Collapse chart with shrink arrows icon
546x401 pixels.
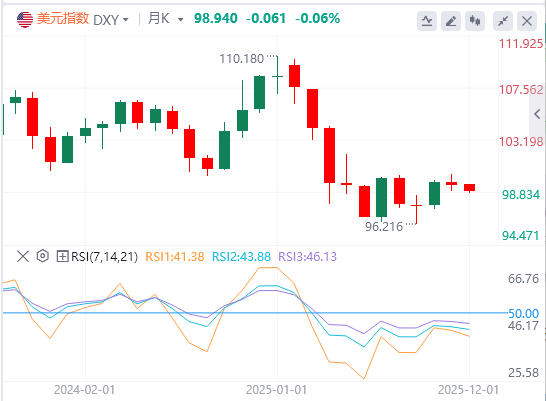pos(503,21)
